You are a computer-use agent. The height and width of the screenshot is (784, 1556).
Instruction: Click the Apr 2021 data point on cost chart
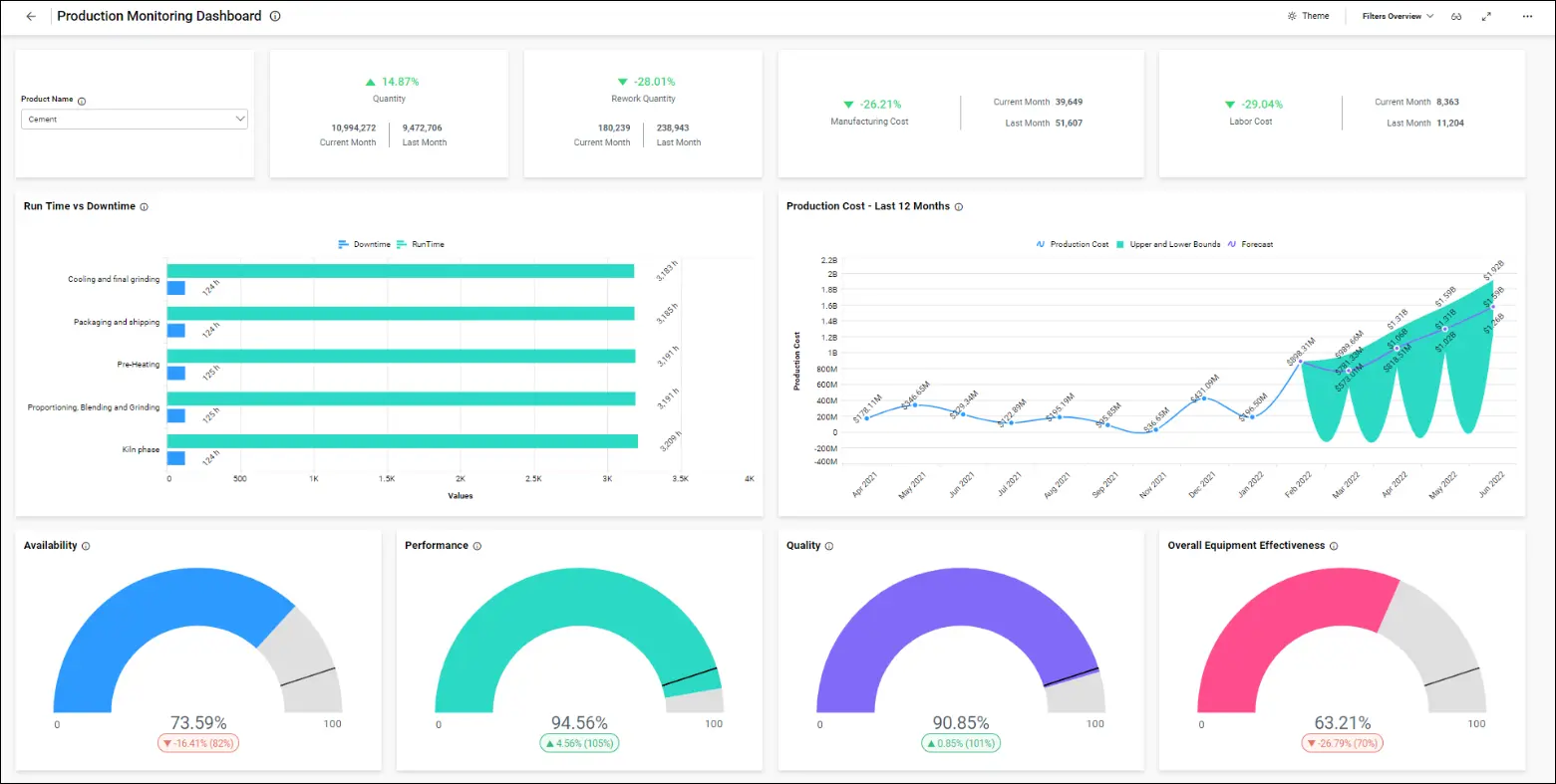pos(867,418)
